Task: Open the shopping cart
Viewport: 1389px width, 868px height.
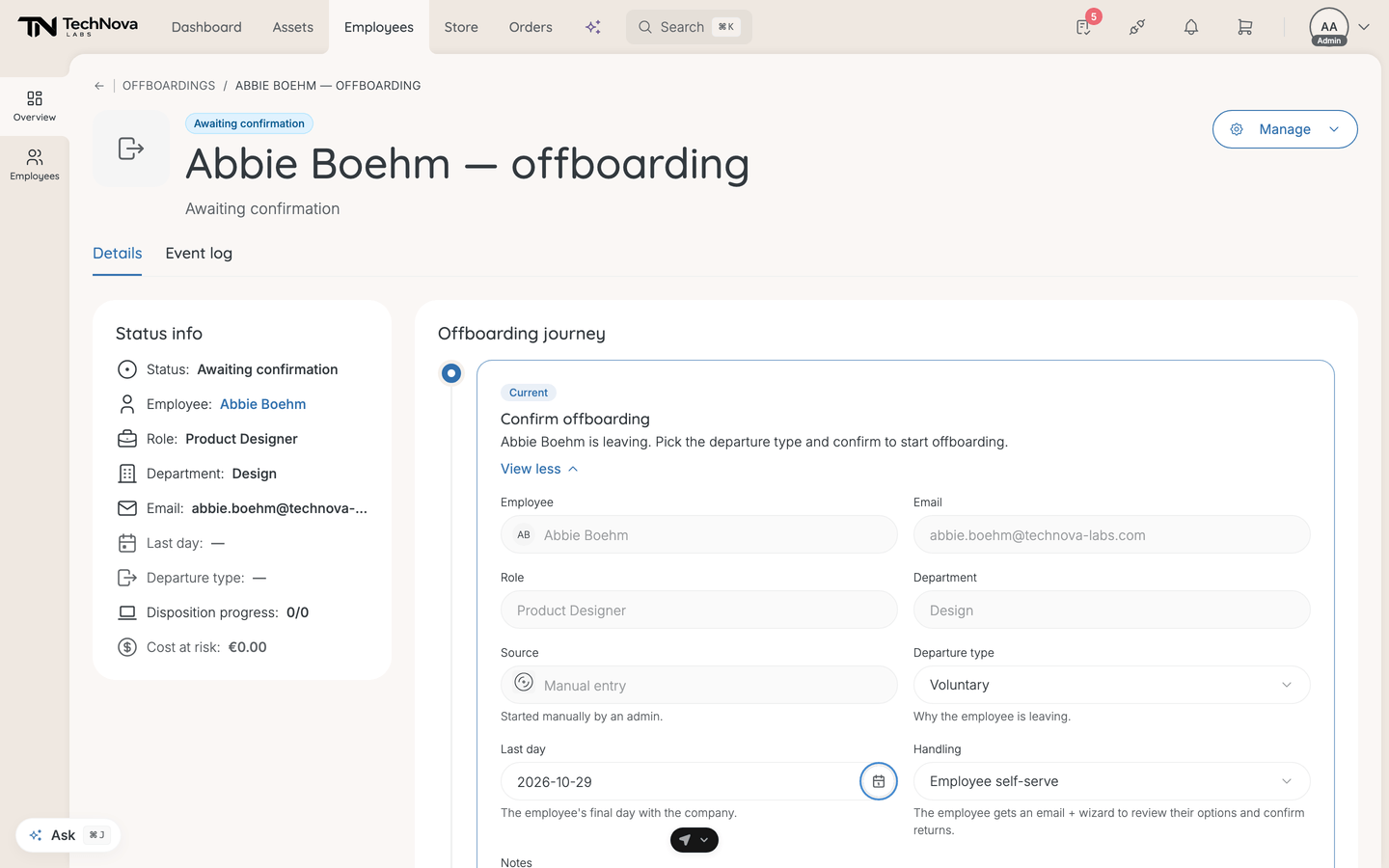Action: (1245, 27)
